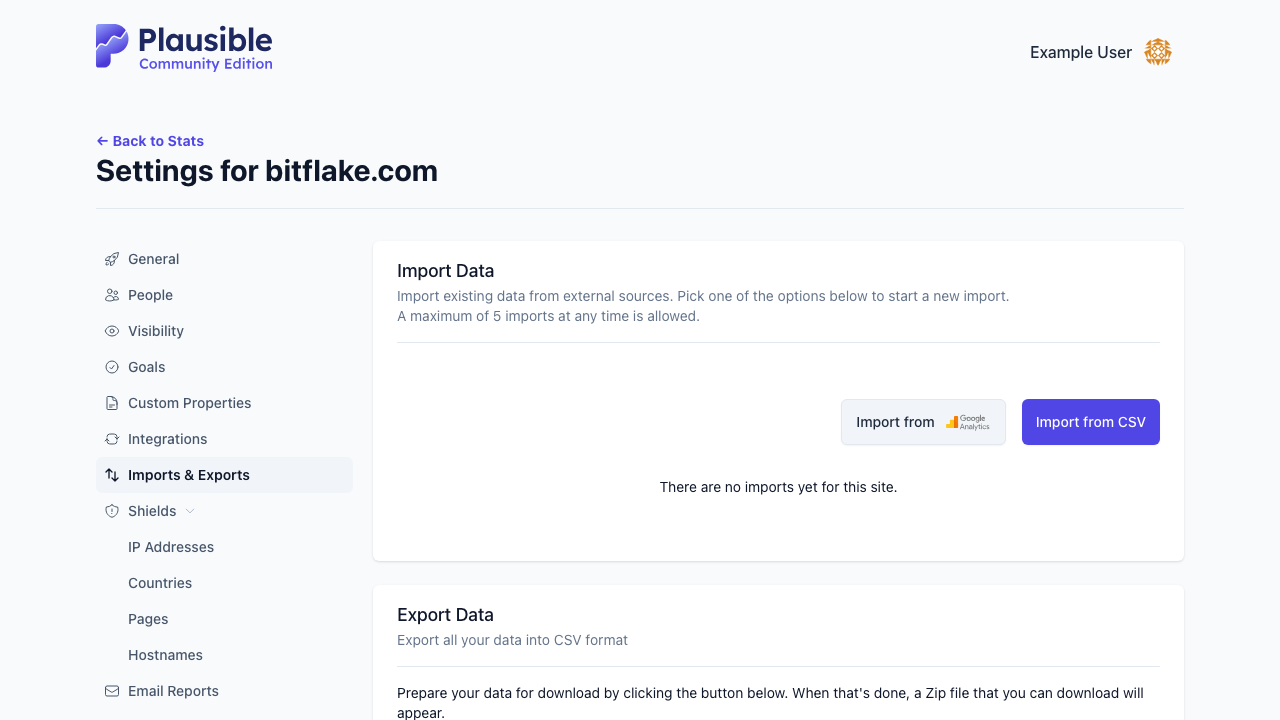Image resolution: width=1280 pixels, height=720 pixels.
Task: Click the Plausible logo icon
Action: (x=112, y=46)
